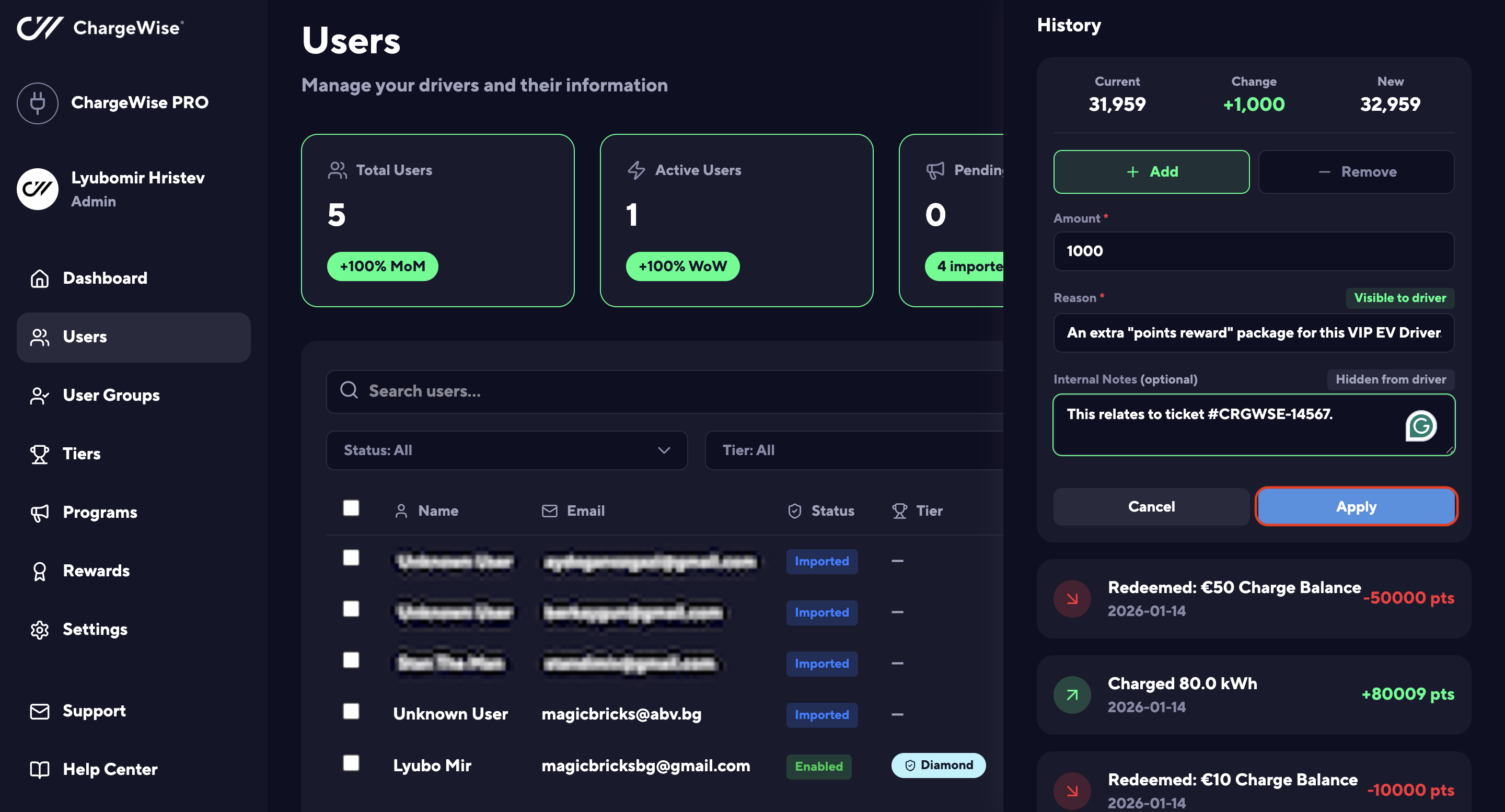The width and height of the screenshot is (1505, 812).
Task: Expand the Status: All dropdown
Action: [506, 450]
